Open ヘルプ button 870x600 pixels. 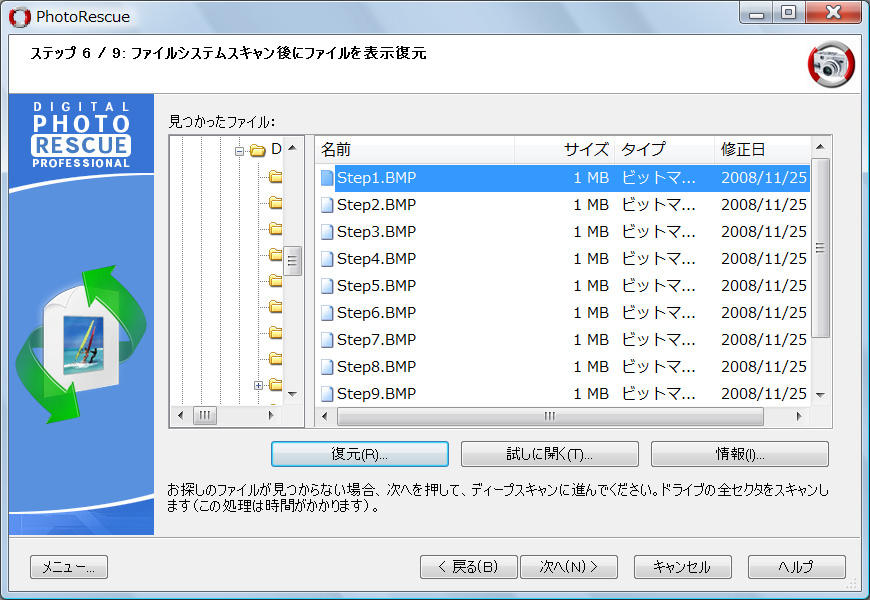796,567
